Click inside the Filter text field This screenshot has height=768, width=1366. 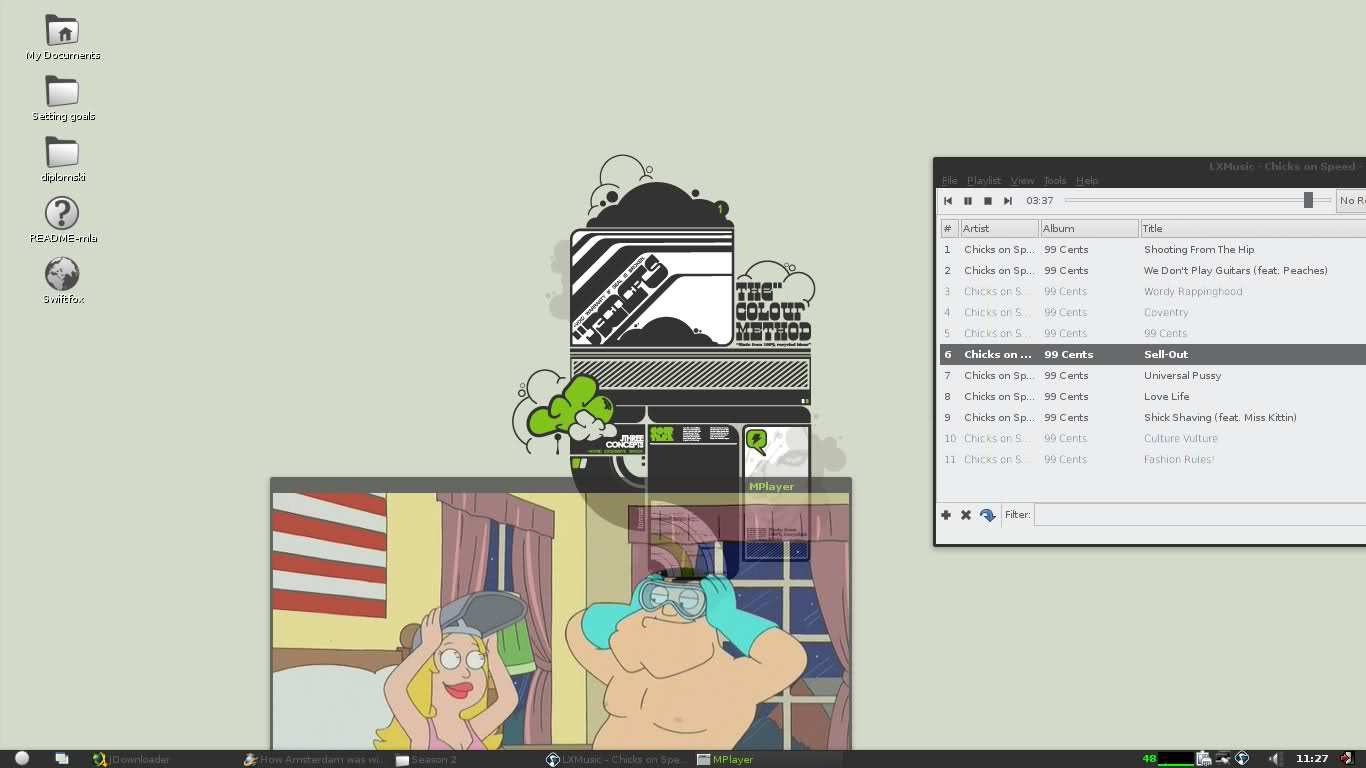tap(1200, 515)
